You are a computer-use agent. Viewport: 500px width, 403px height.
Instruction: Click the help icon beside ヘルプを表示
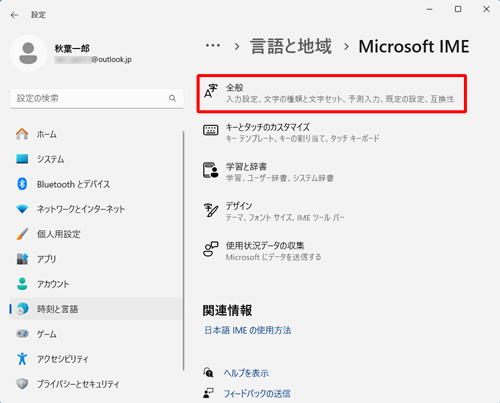208,373
